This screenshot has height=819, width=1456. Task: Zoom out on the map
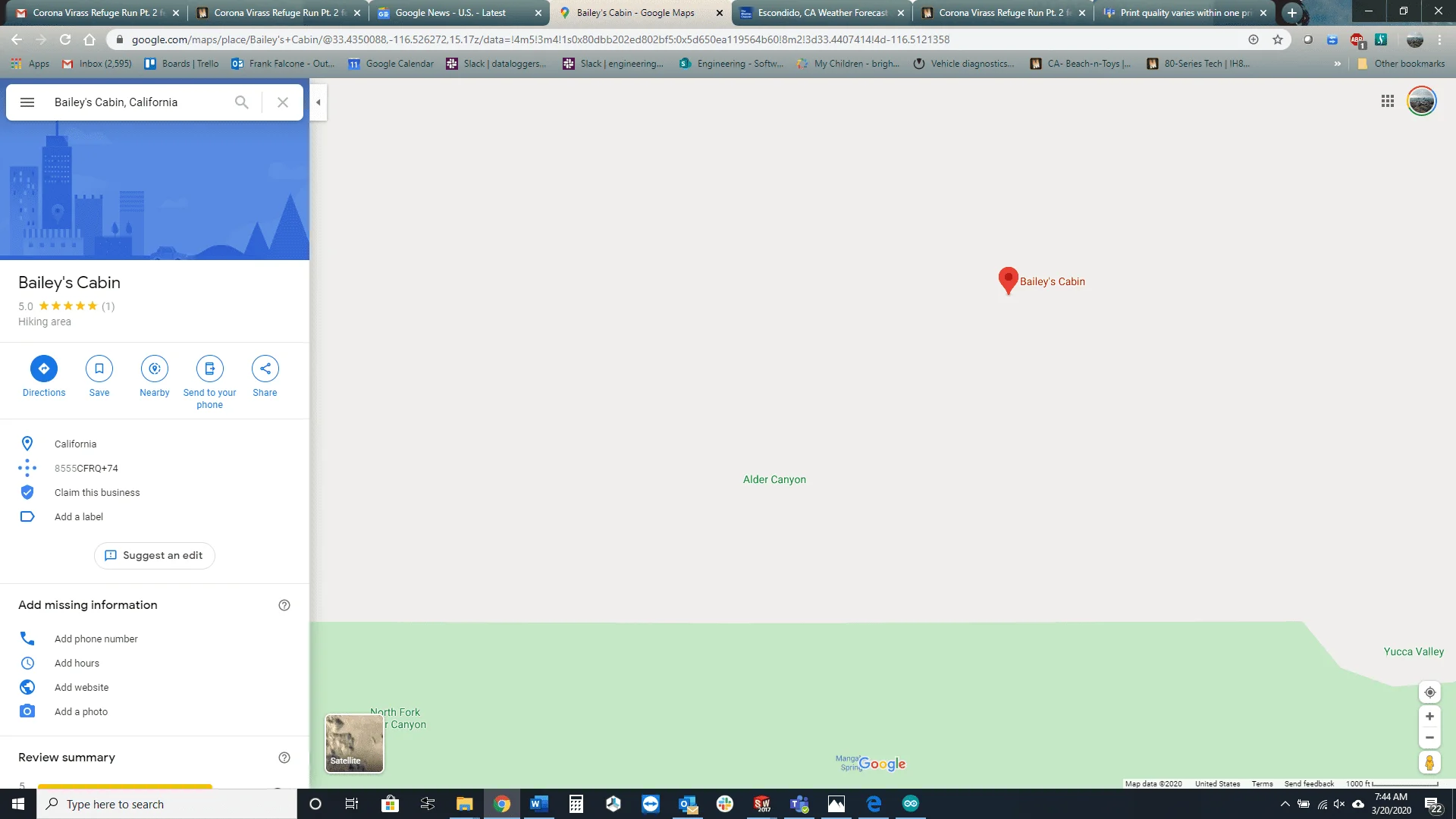[x=1429, y=738]
